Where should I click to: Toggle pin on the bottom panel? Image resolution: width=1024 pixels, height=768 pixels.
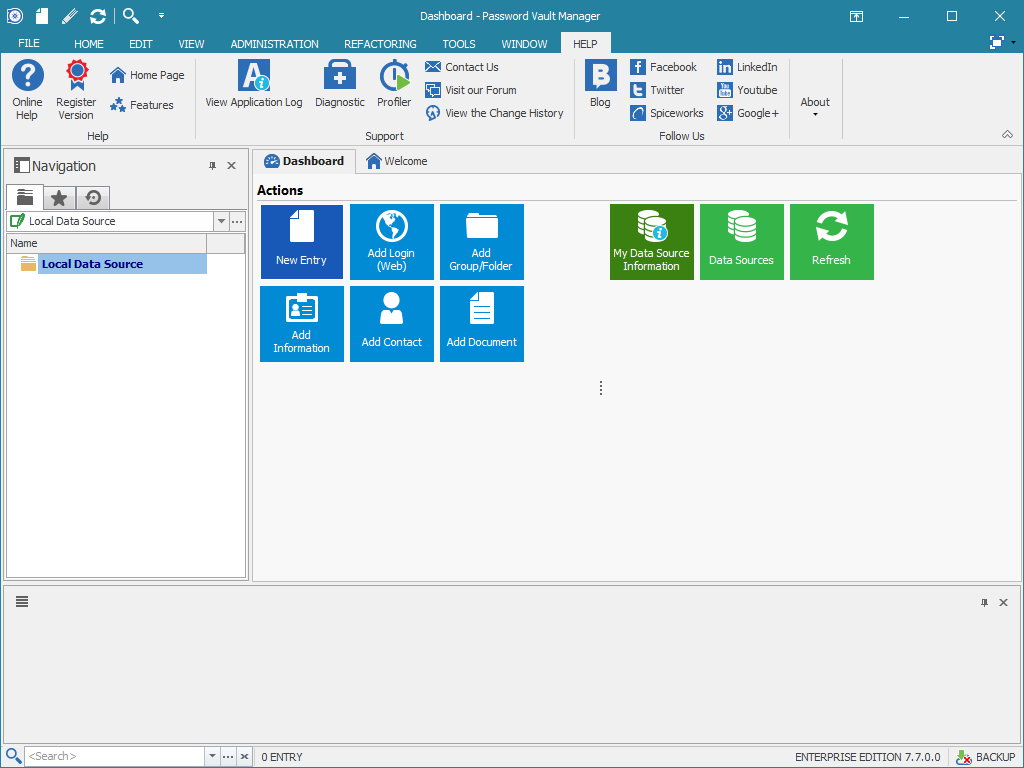click(x=984, y=602)
